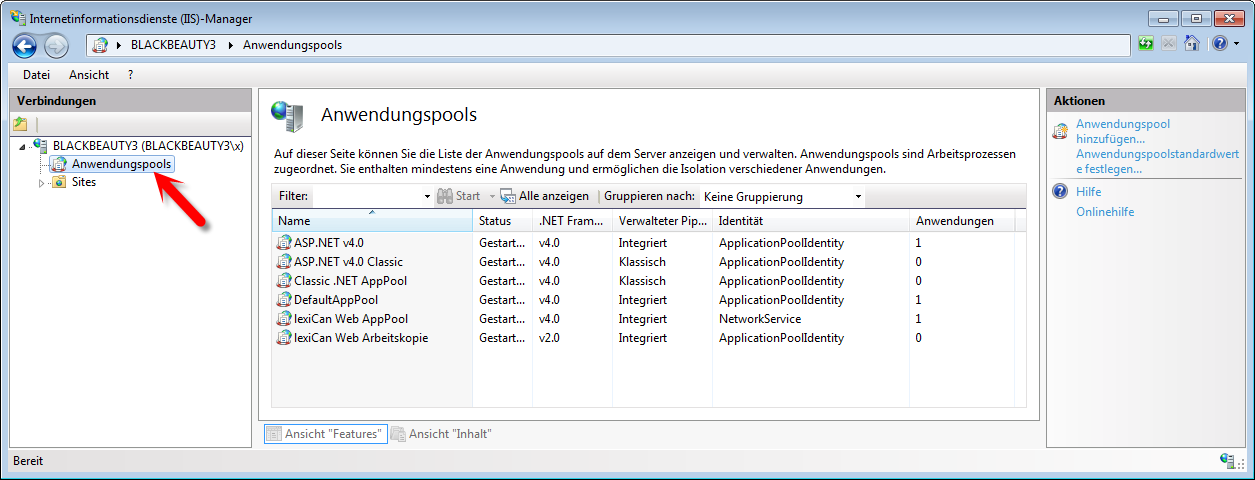Select the ASP.NET v4.0 application pool
Viewport: 1255px width, 480px height.
click(x=328, y=243)
